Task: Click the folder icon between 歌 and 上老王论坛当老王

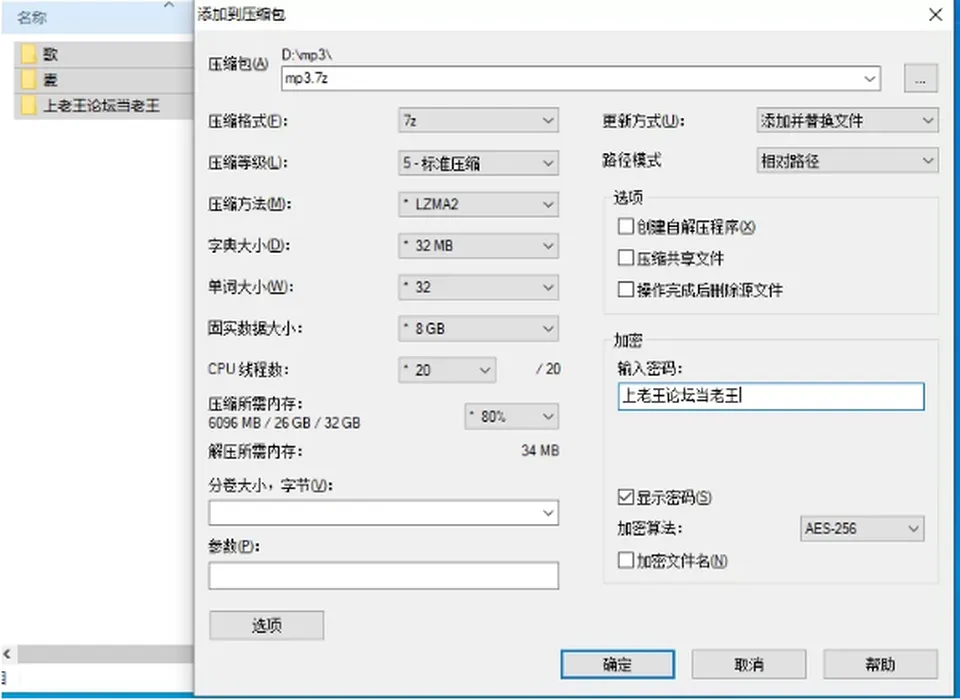Action: point(28,80)
